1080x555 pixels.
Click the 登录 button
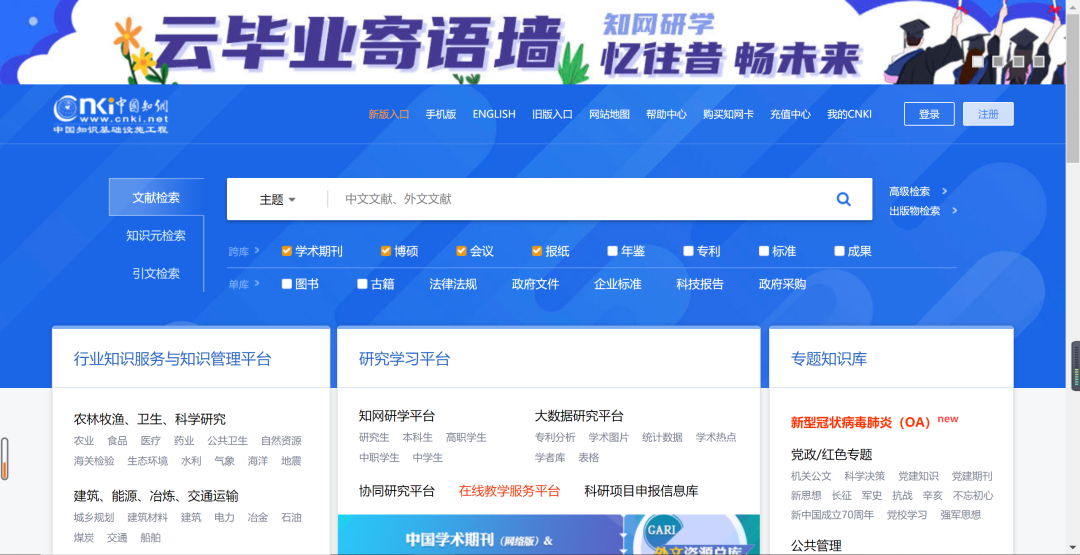coord(929,114)
